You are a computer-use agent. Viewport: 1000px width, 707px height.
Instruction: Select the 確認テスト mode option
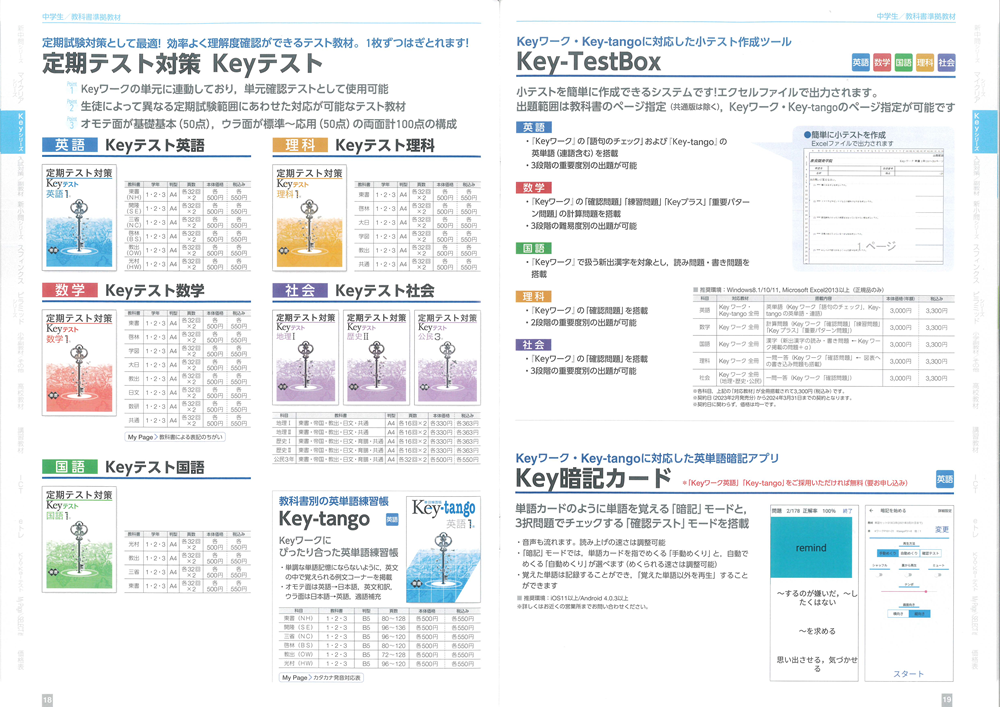tap(929, 553)
